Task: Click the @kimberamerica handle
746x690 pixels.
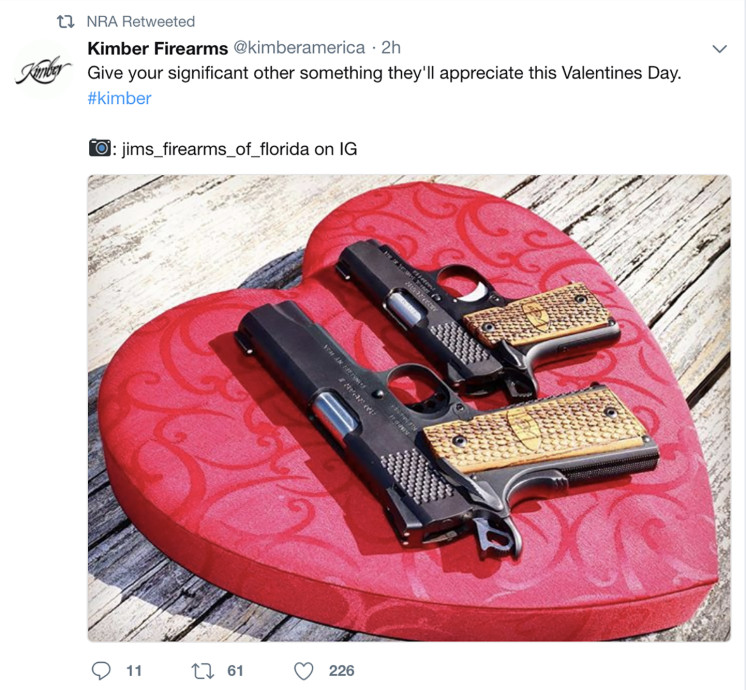Action: point(299,48)
